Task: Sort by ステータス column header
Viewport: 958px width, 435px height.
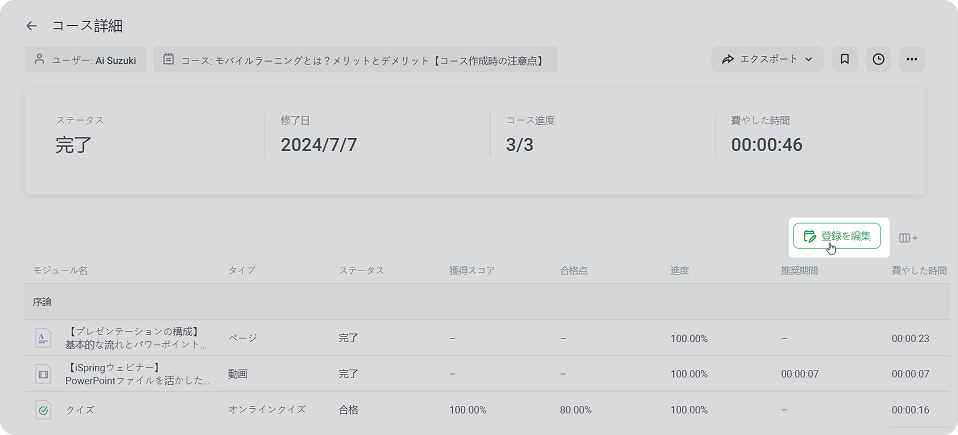Action: pos(361,271)
